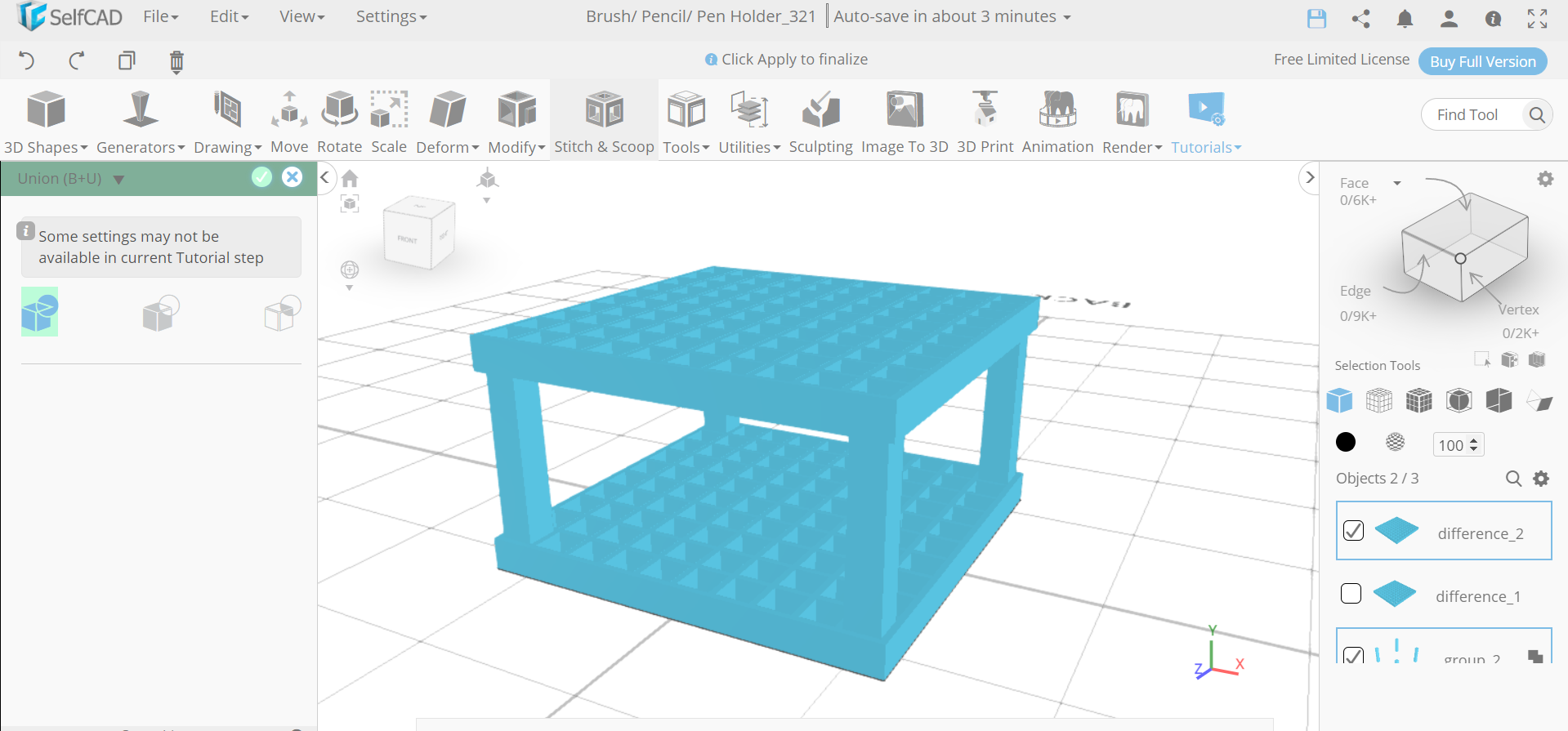Open the Animation tool
The width and height of the screenshot is (1568, 731).
point(1057,122)
